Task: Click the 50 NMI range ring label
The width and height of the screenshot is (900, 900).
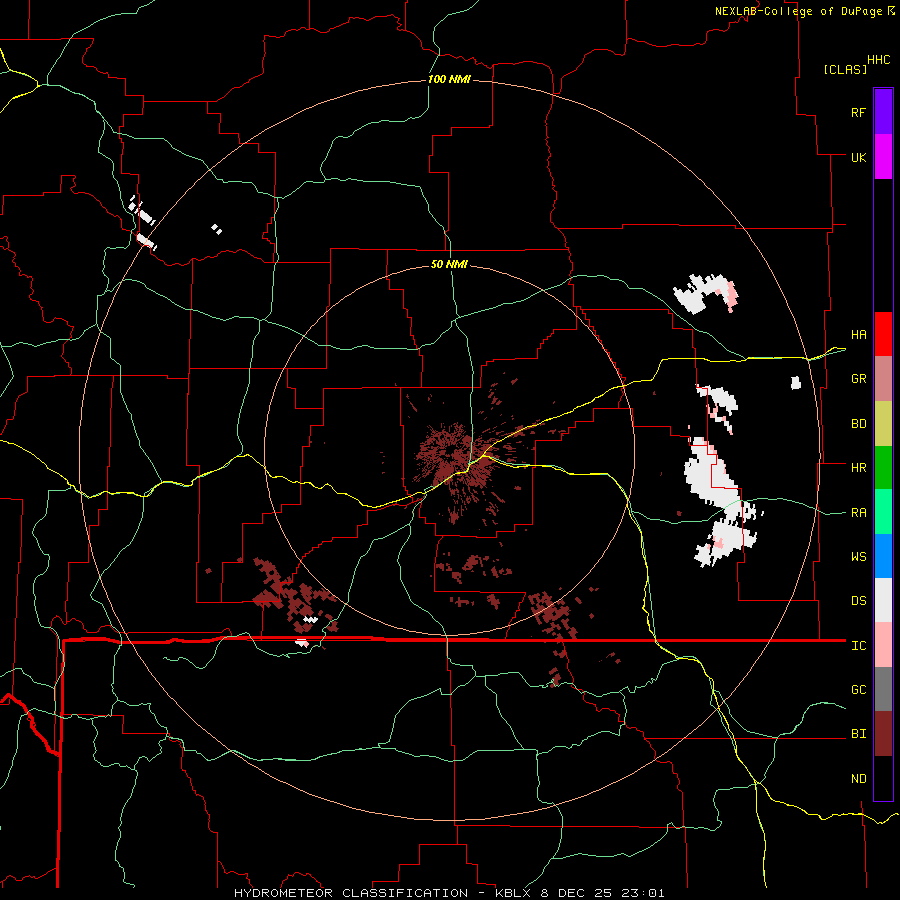Action: (x=449, y=264)
